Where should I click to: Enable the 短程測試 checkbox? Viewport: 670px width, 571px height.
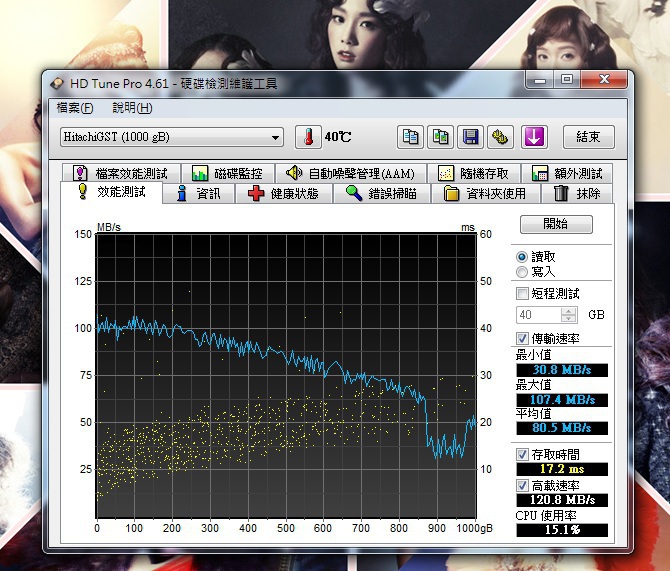522,294
